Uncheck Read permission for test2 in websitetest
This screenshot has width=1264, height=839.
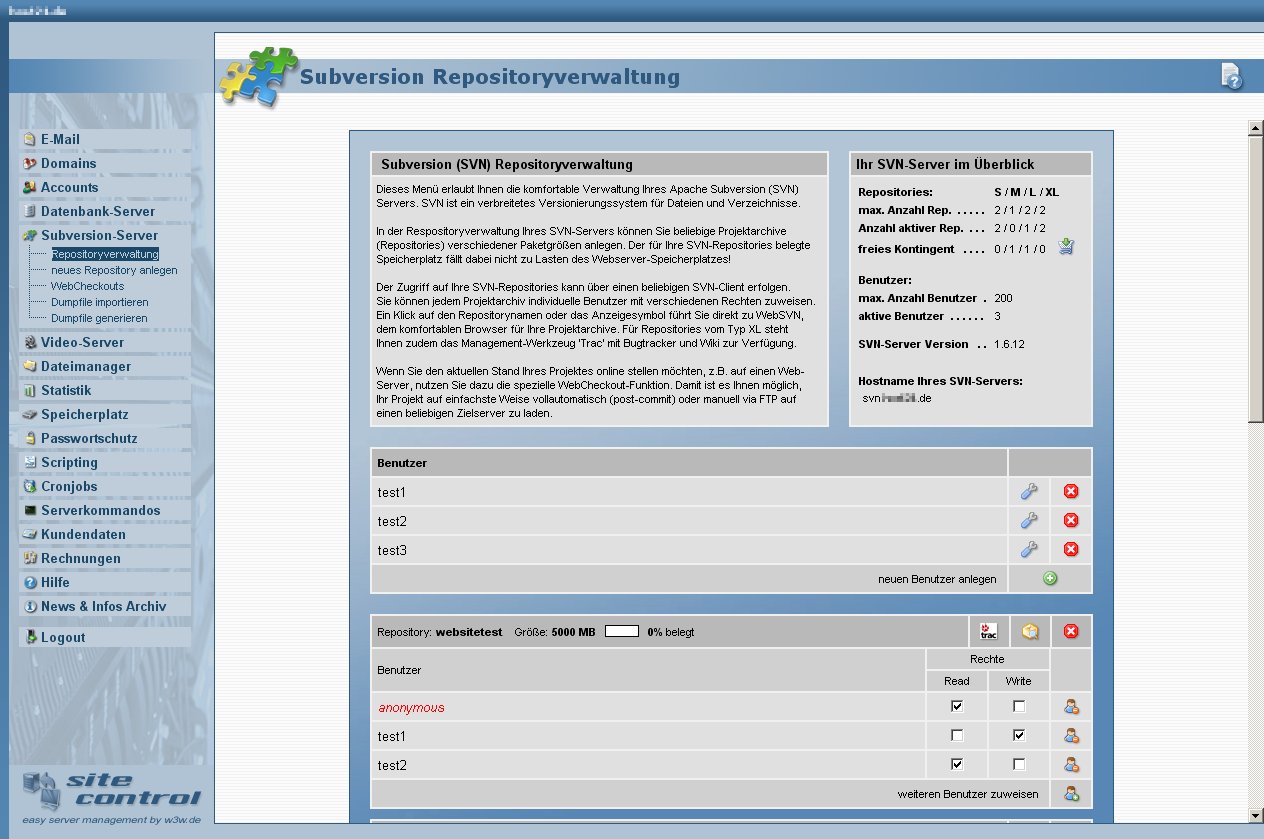point(957,765)
